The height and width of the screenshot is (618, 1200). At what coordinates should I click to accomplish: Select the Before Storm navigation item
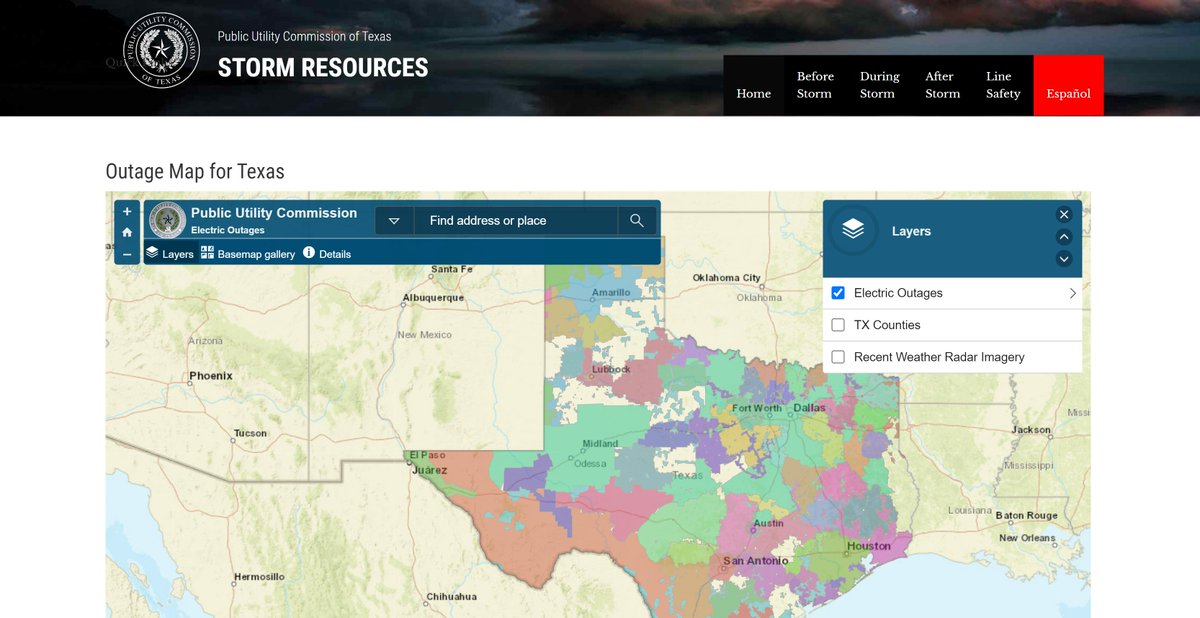(814, 85)
